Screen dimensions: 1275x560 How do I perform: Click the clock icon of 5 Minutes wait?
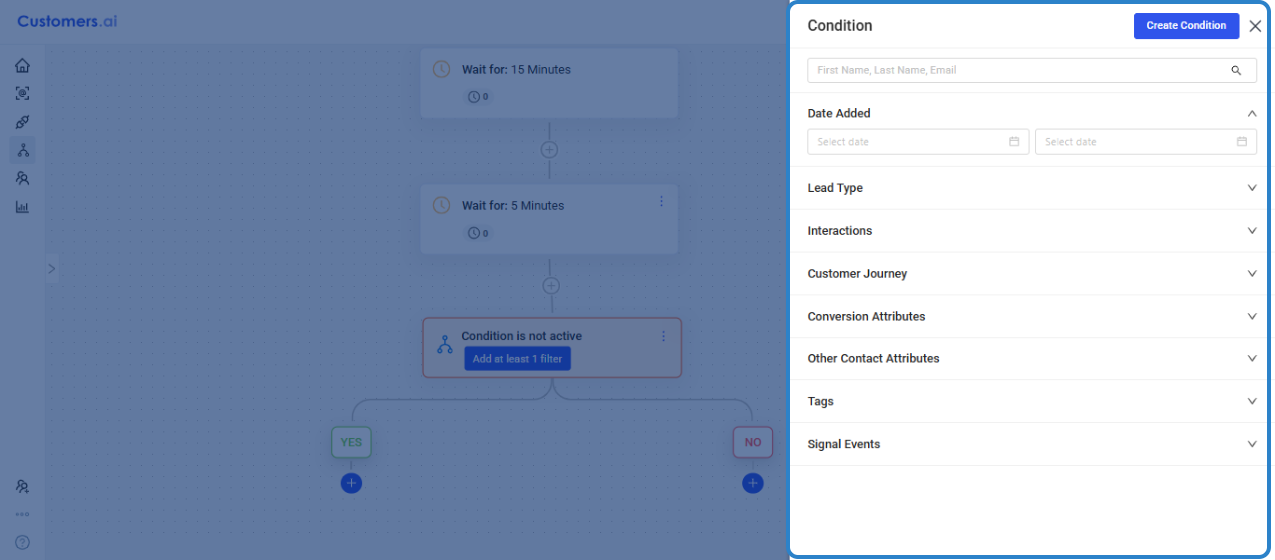441,205
